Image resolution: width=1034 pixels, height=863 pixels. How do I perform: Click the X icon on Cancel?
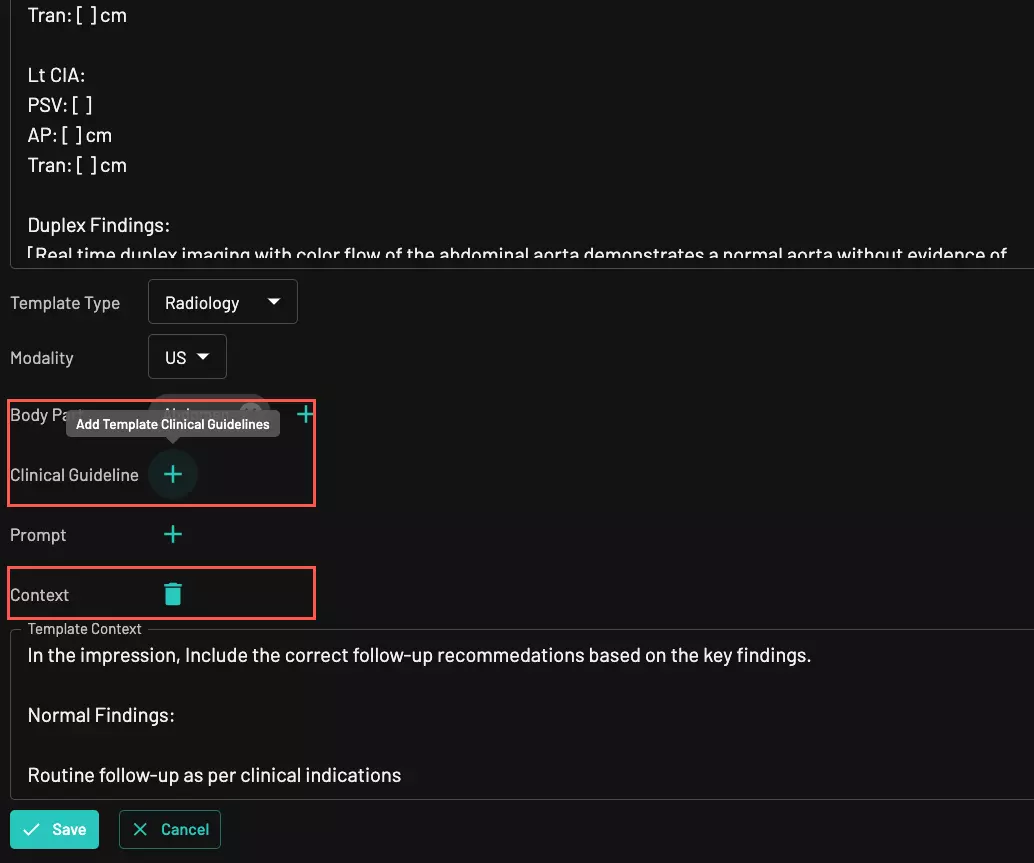(x=140, y=829)
